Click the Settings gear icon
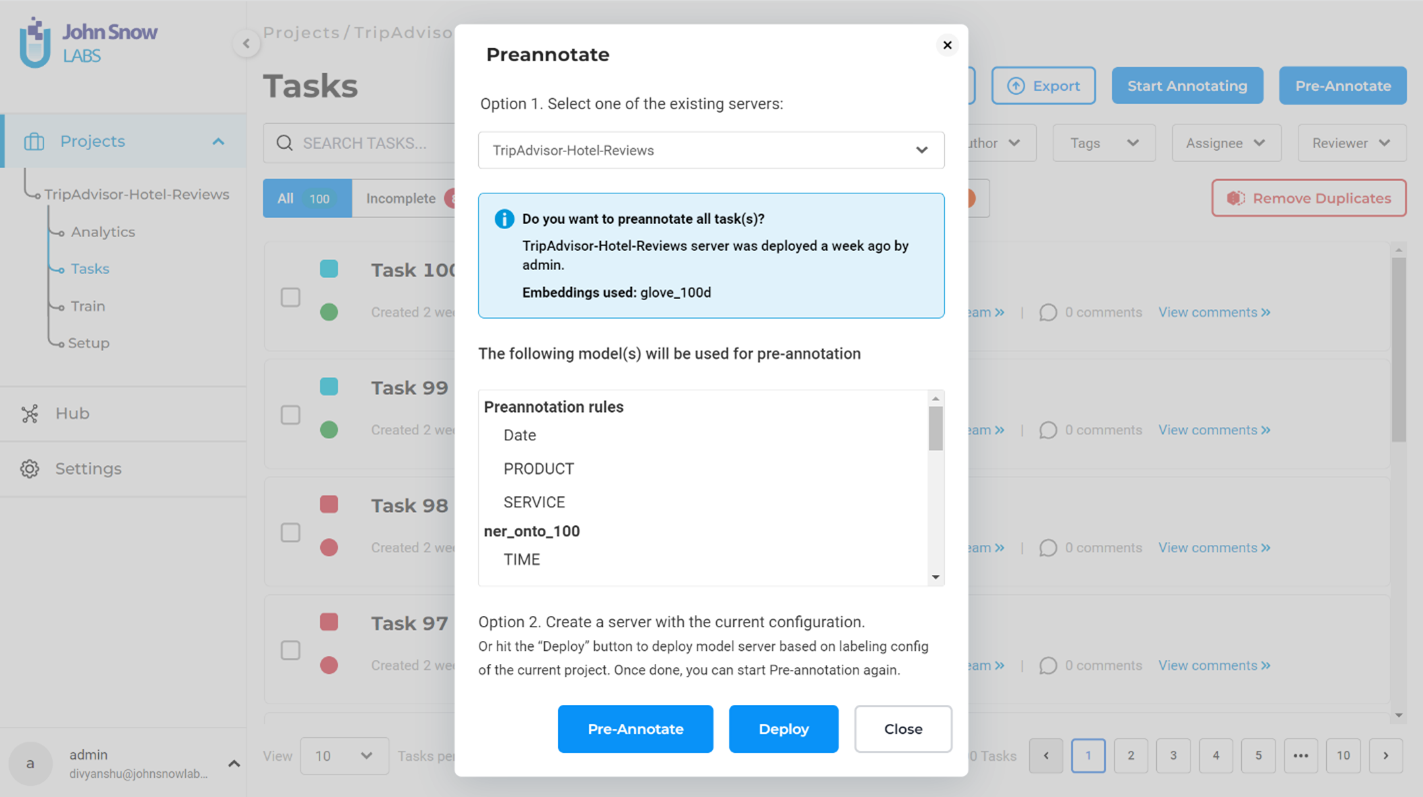Image resolution: width=1423 pixels, height=797 pixels. coord(30,469)
